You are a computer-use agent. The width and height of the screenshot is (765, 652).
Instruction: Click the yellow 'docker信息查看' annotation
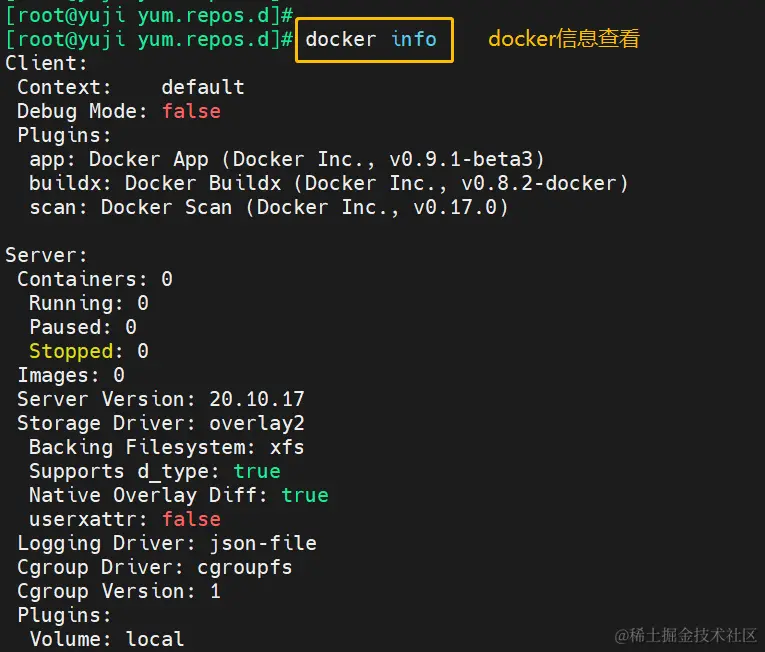tap(564, 39)
